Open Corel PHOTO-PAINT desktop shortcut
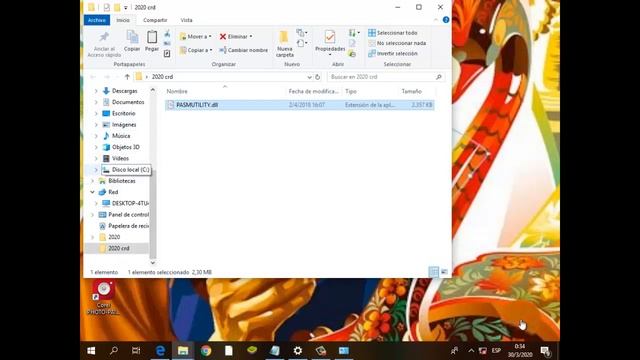 104,298
